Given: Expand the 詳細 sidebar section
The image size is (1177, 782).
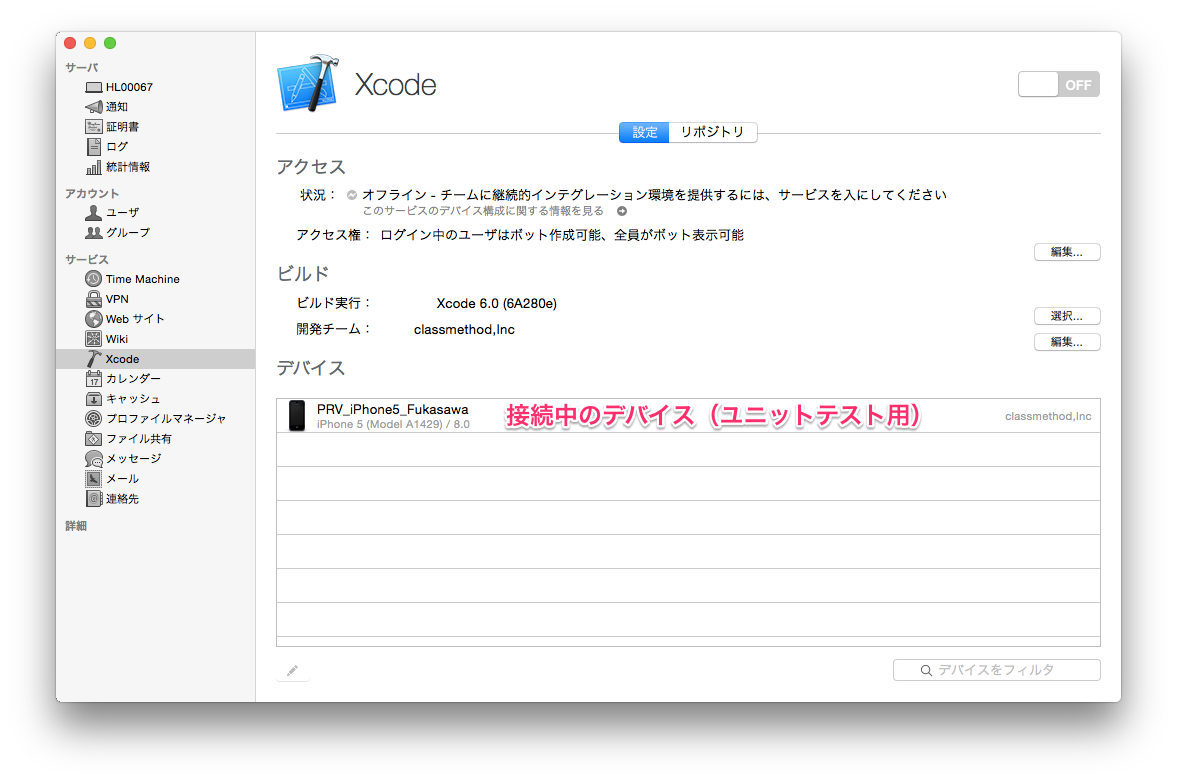Looking at the screenshot, I should (76, 526).
